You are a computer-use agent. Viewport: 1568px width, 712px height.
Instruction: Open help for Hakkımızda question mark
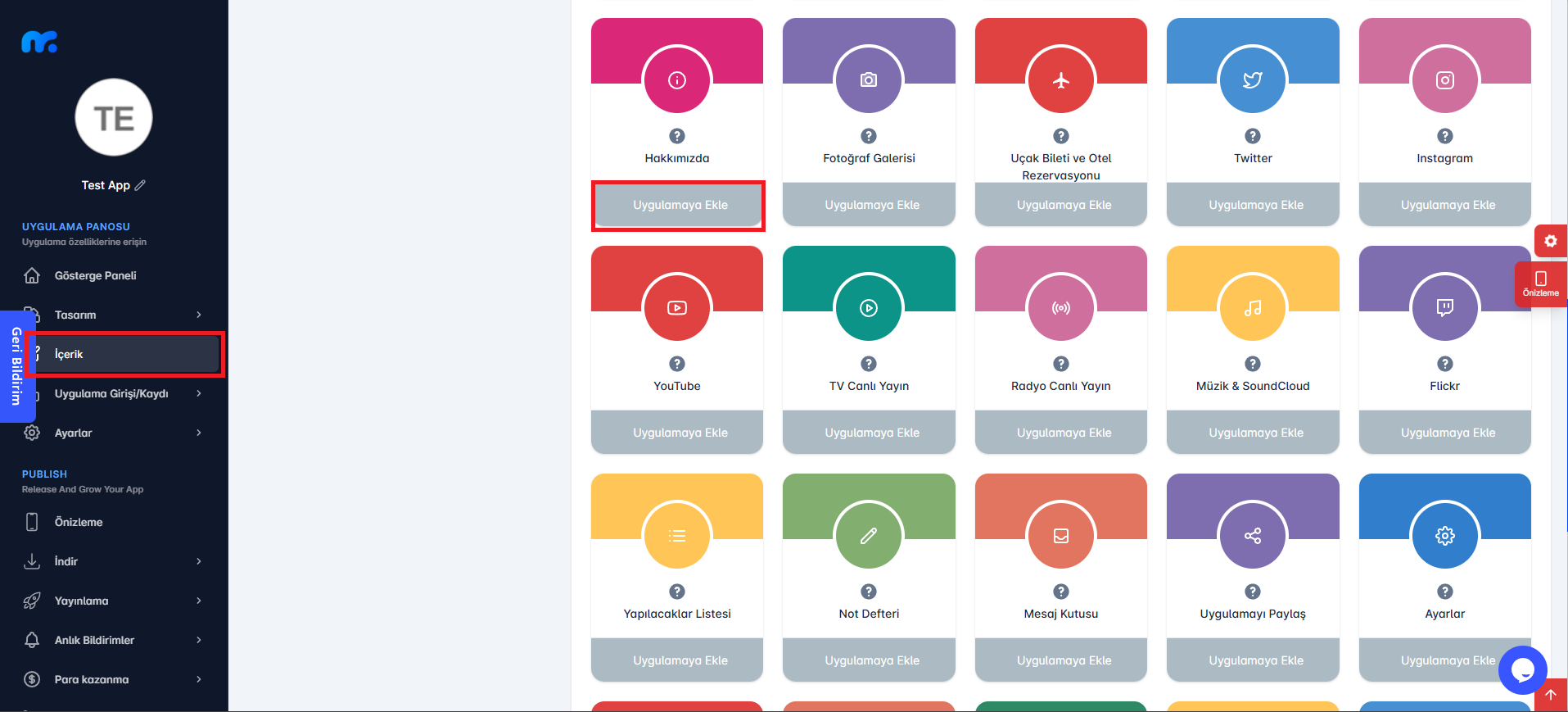[x=676, y=136]
